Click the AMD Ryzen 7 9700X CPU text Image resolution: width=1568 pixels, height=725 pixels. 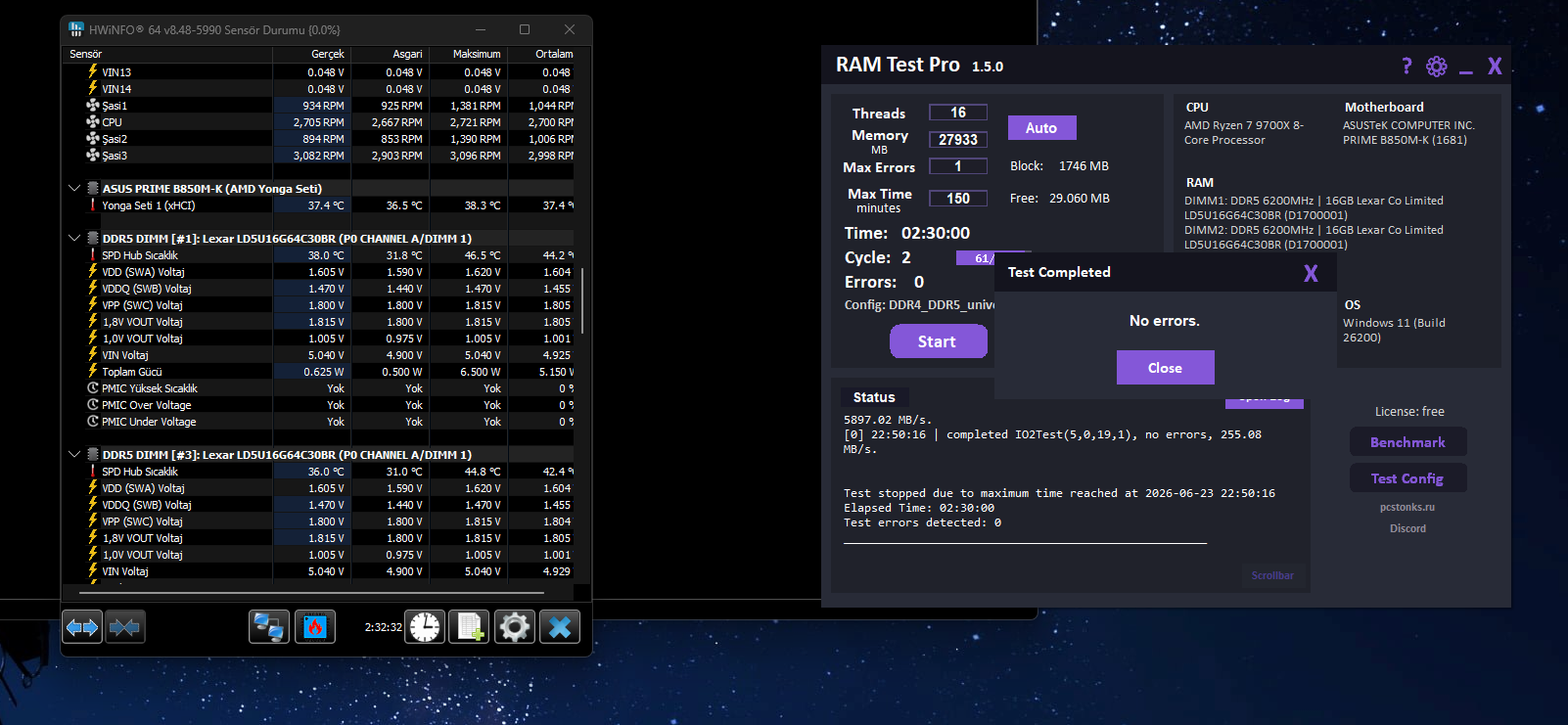pyautogui.click(x=1244, y=133)
